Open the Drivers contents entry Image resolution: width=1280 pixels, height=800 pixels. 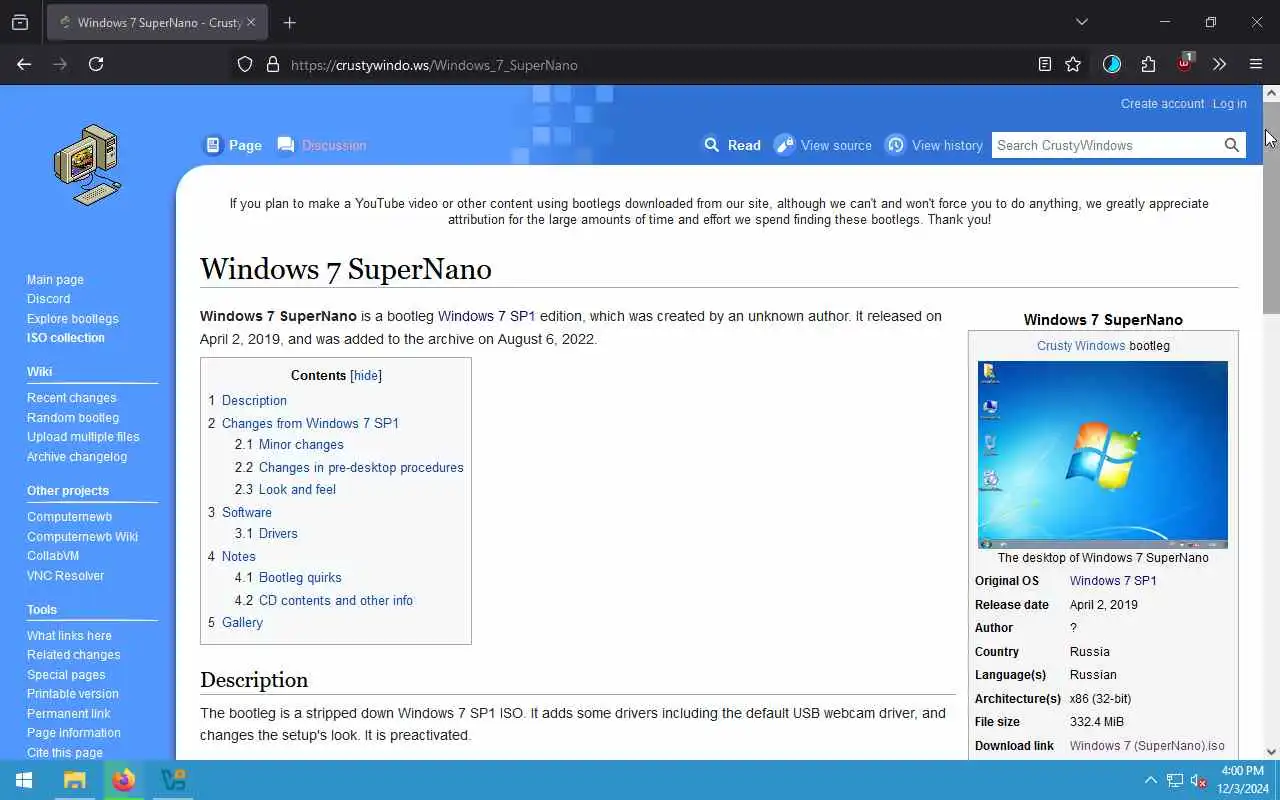278,533
